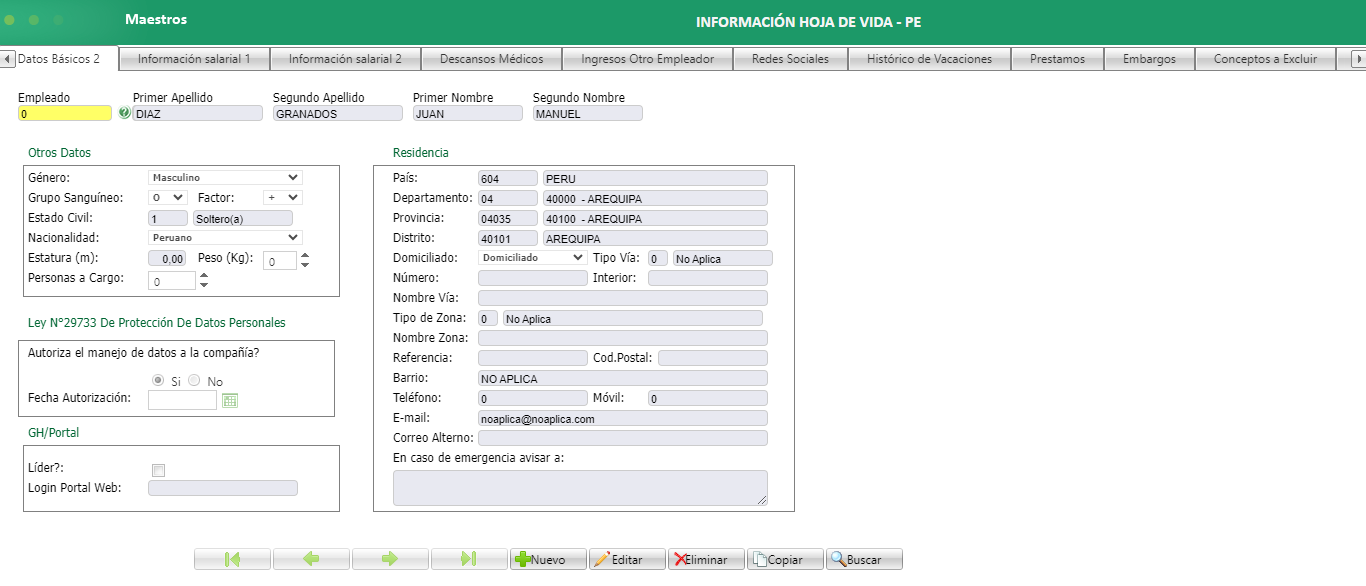Click the Copiar copy icon
This screenshot has width=1366, height=586.
point(763,558)
